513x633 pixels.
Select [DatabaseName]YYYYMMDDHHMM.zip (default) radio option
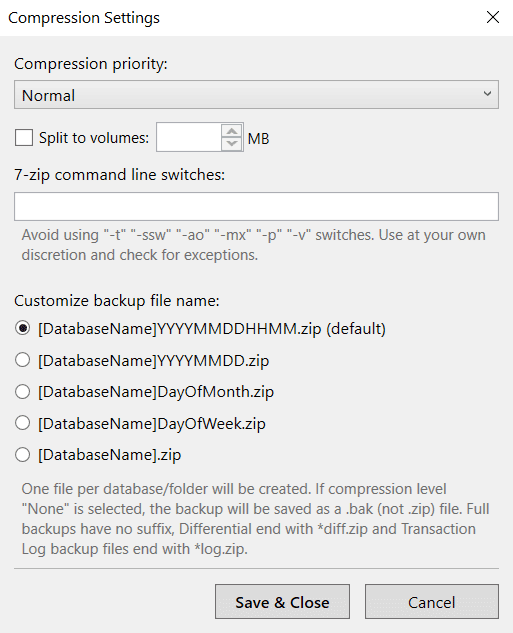pyautogui.click(x=23, y=328)
